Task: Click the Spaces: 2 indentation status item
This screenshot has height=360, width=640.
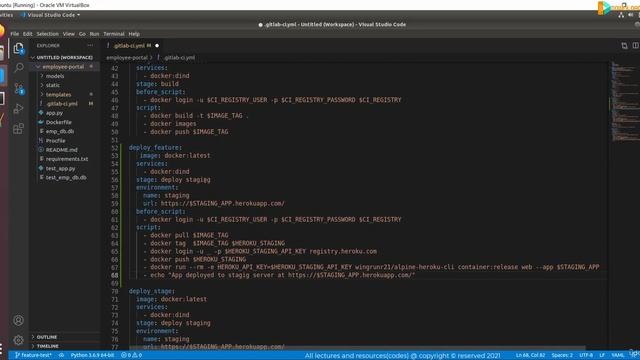Action: click(x=562, y=355)
